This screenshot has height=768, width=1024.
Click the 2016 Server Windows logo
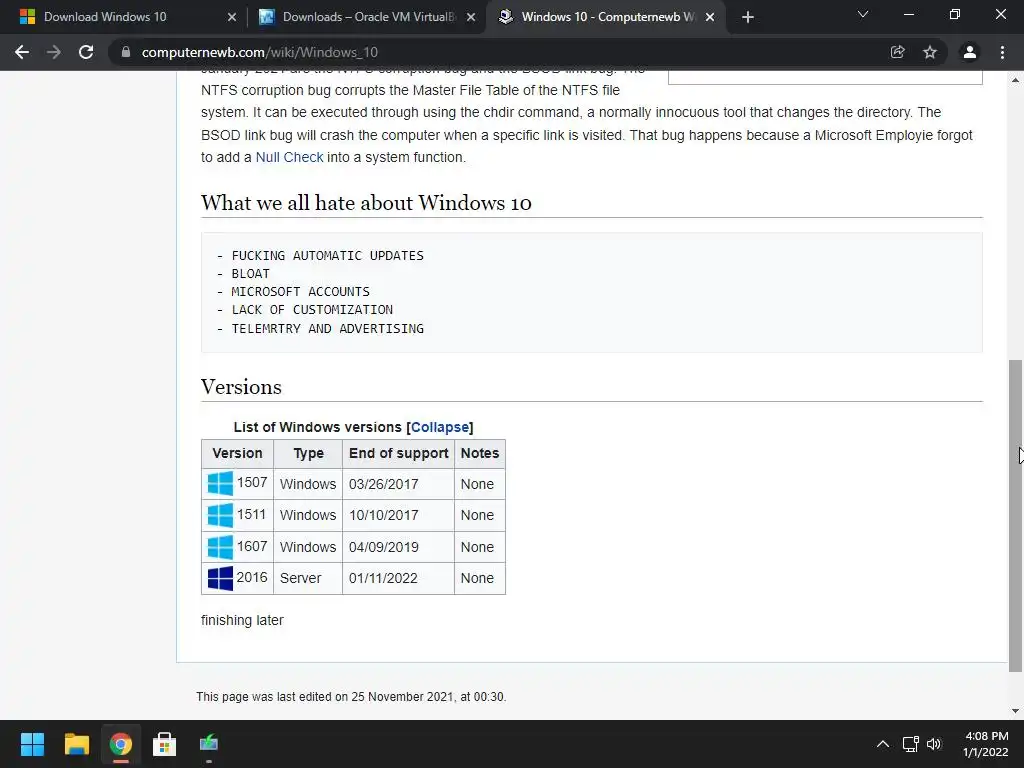pos(220,578)
